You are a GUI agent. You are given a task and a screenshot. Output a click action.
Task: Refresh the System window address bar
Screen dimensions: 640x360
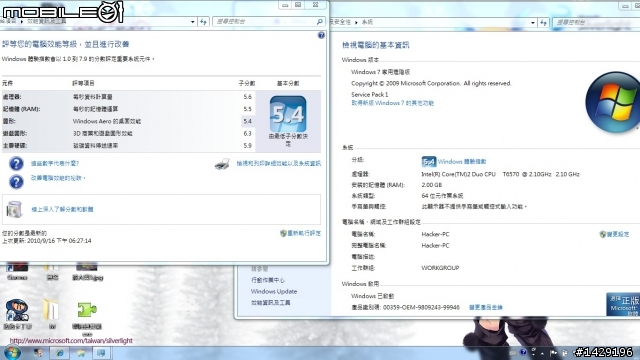[x=543, y=22]
